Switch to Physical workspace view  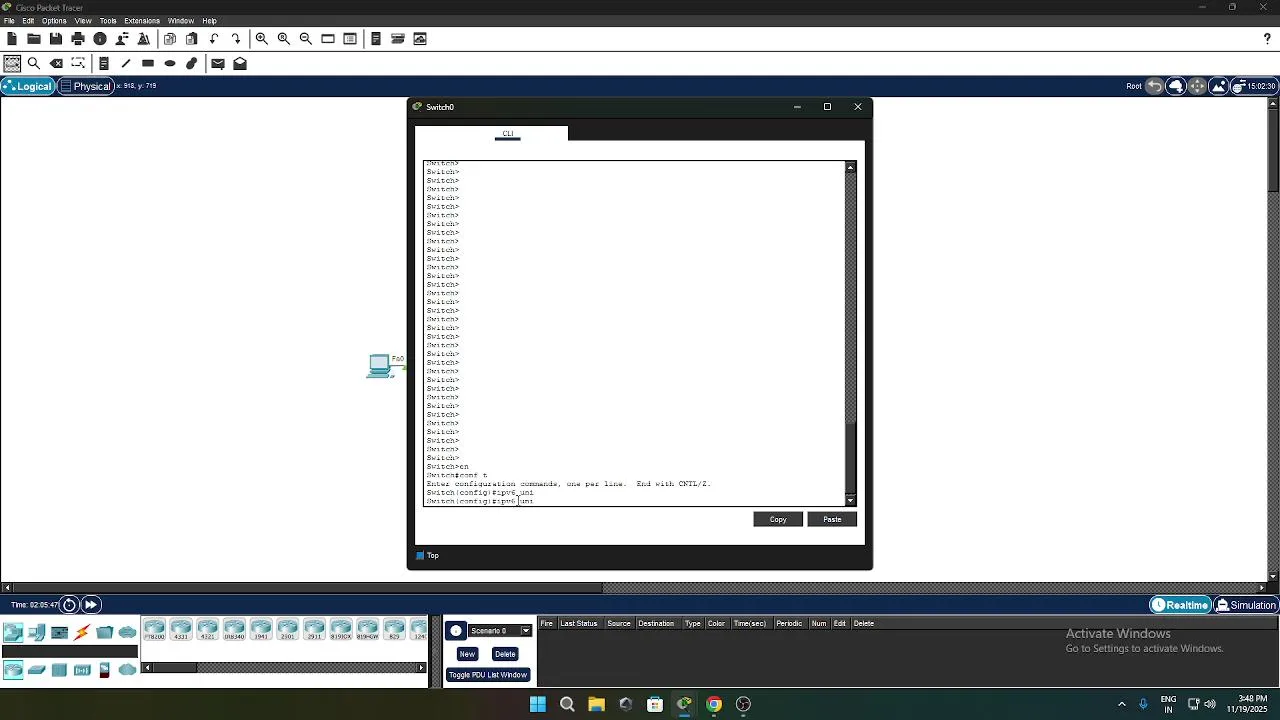[x=85, y=86]
